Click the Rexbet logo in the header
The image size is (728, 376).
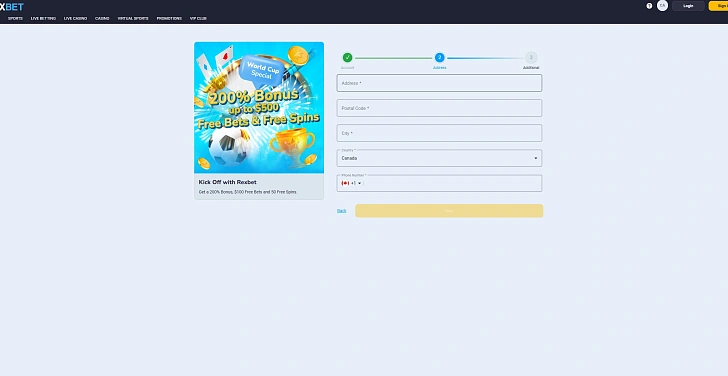point(12,6)
